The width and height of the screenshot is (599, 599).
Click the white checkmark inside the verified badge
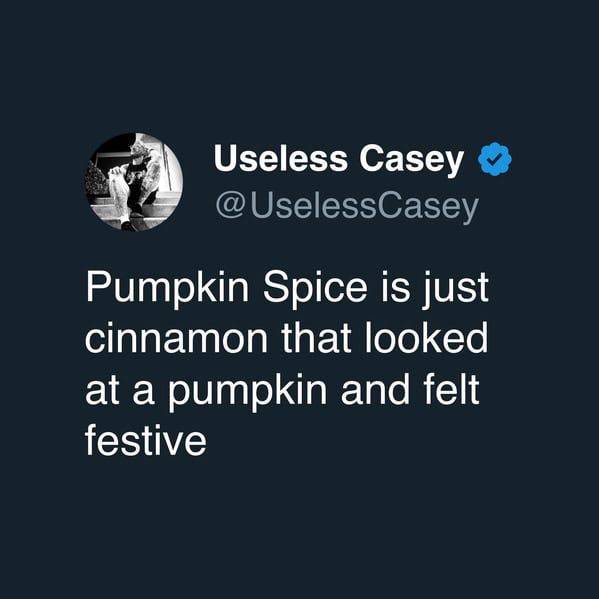(495, 159)
